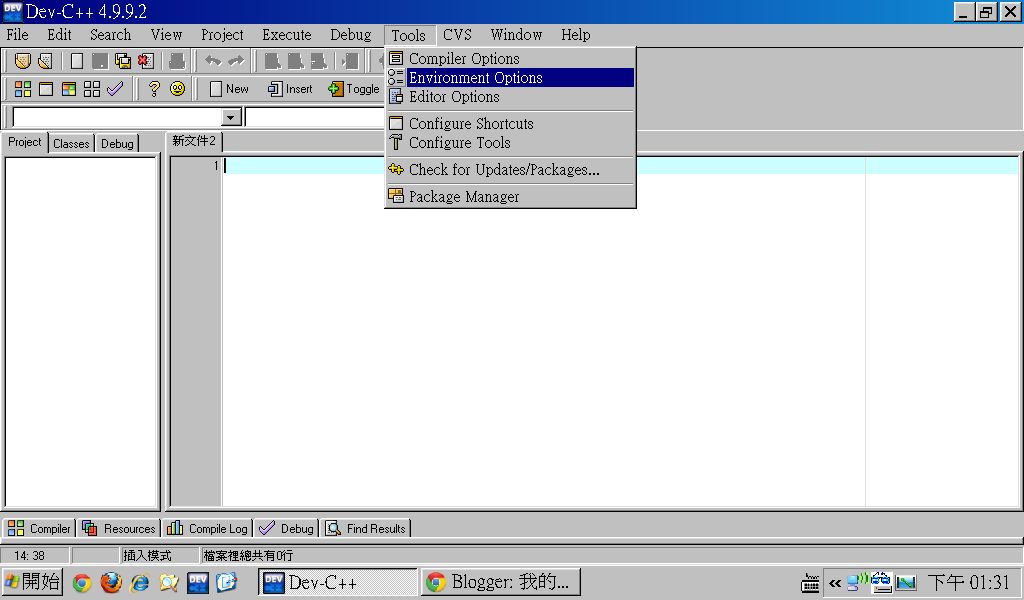Select the 新文件2 editor tab
The image size is (1024, 600).
click(x=194, y=141)
